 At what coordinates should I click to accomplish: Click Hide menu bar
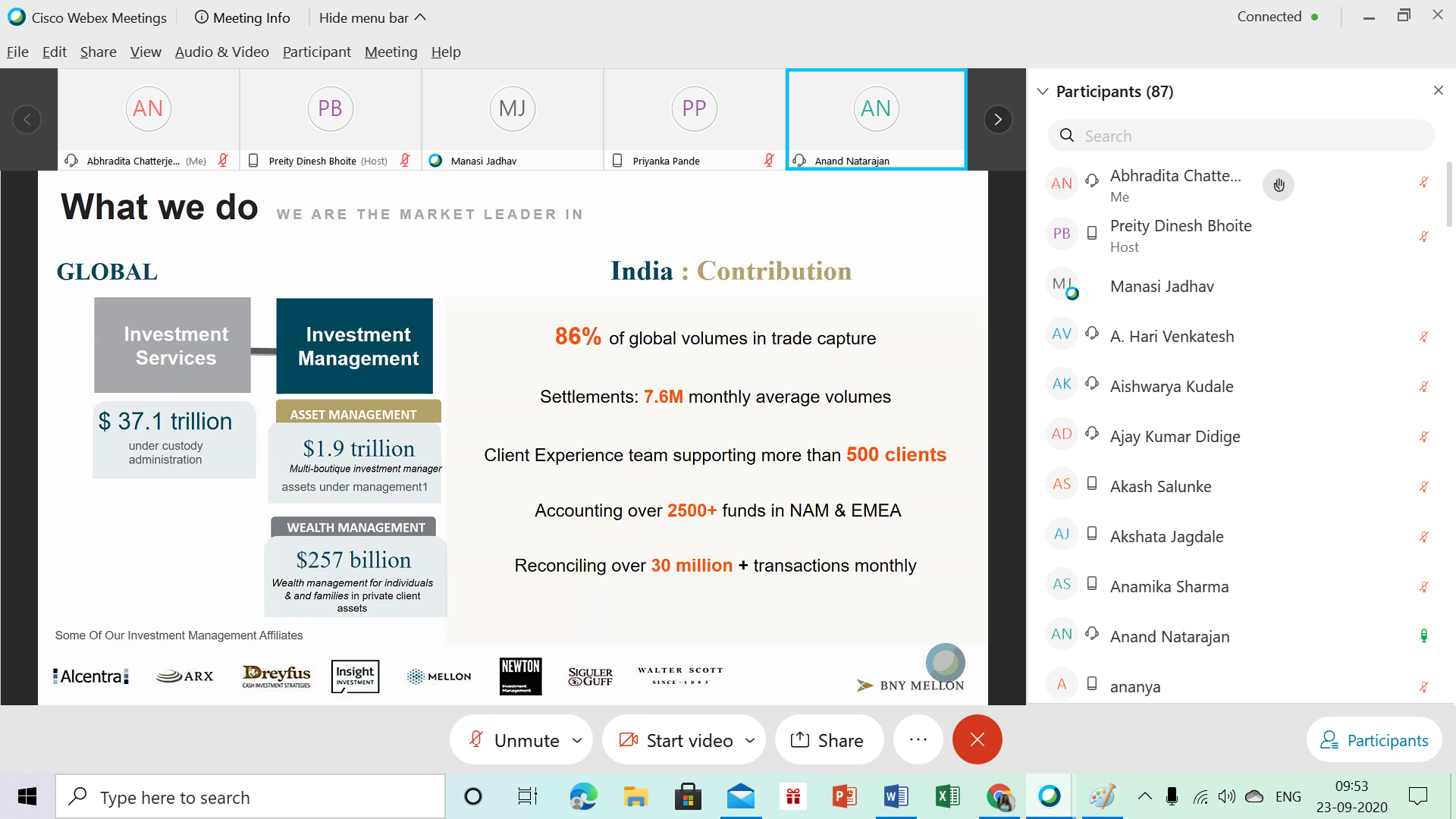pos(372,17)
